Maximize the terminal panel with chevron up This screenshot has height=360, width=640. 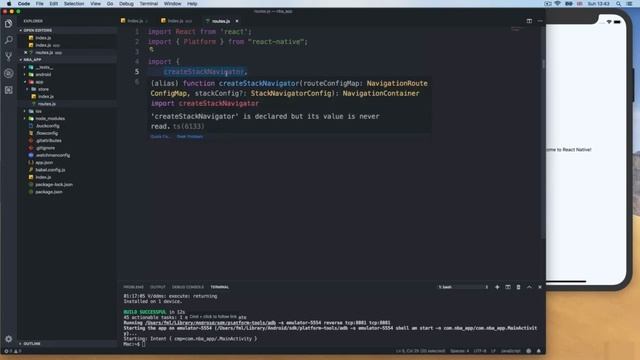pos(529,287)
